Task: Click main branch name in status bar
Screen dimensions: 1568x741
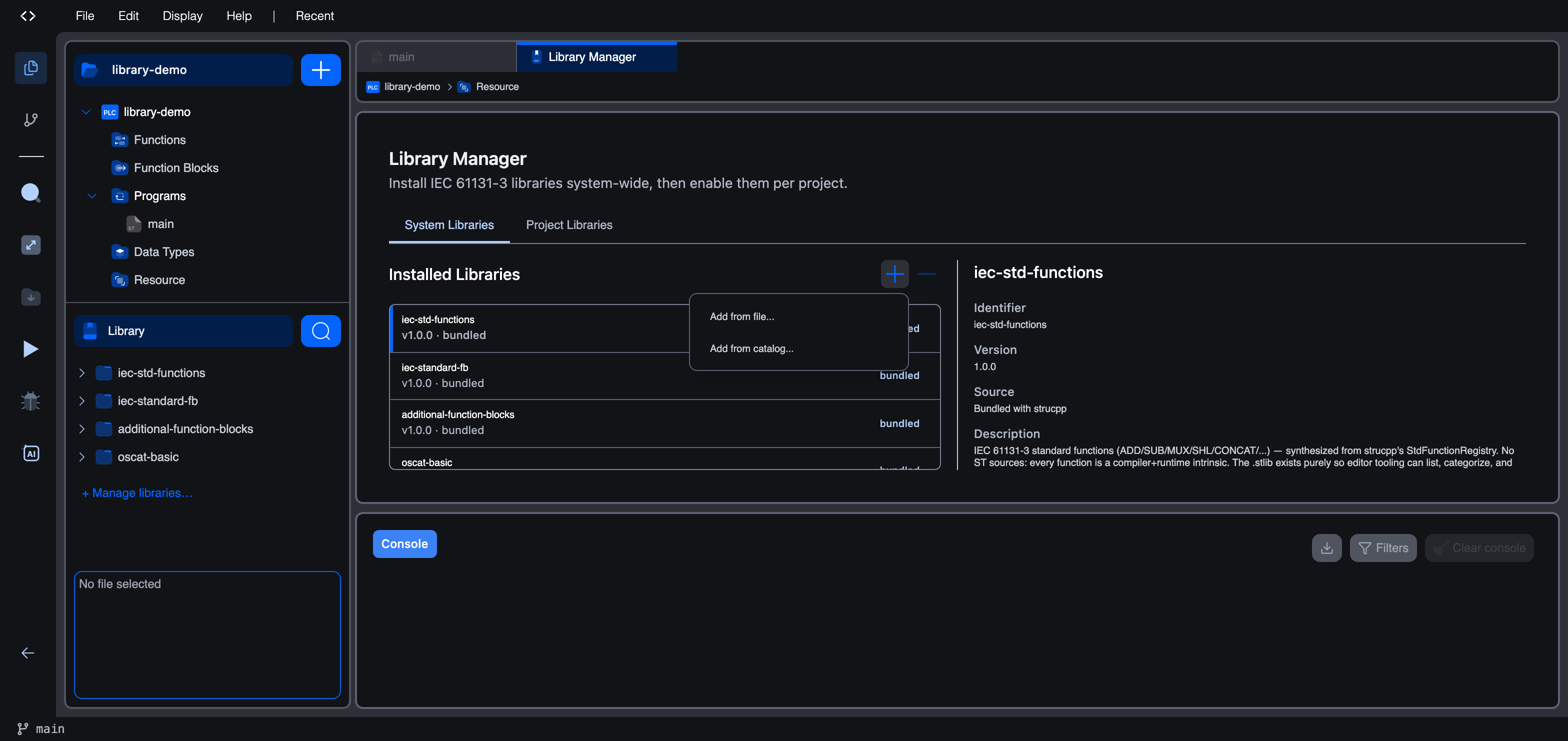Action: click(x=50, y=729)
